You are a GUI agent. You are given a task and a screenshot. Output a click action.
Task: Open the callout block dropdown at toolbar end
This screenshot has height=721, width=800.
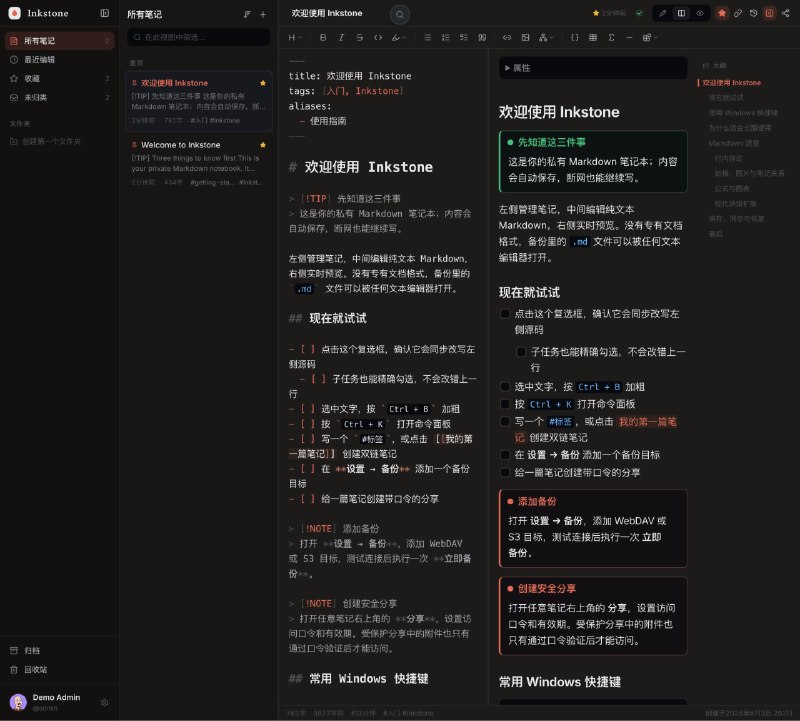pyautogui.click(x=649, y=37)
